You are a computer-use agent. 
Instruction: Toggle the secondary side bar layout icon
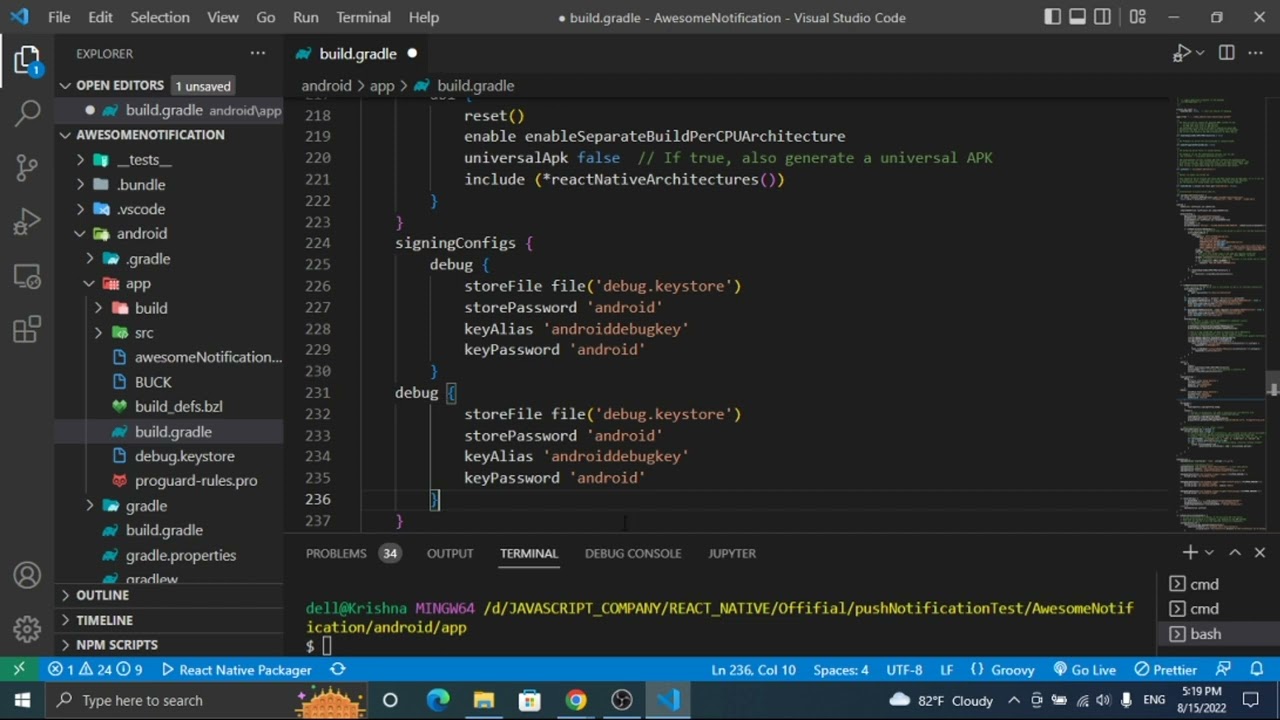tap(1102, 17)
